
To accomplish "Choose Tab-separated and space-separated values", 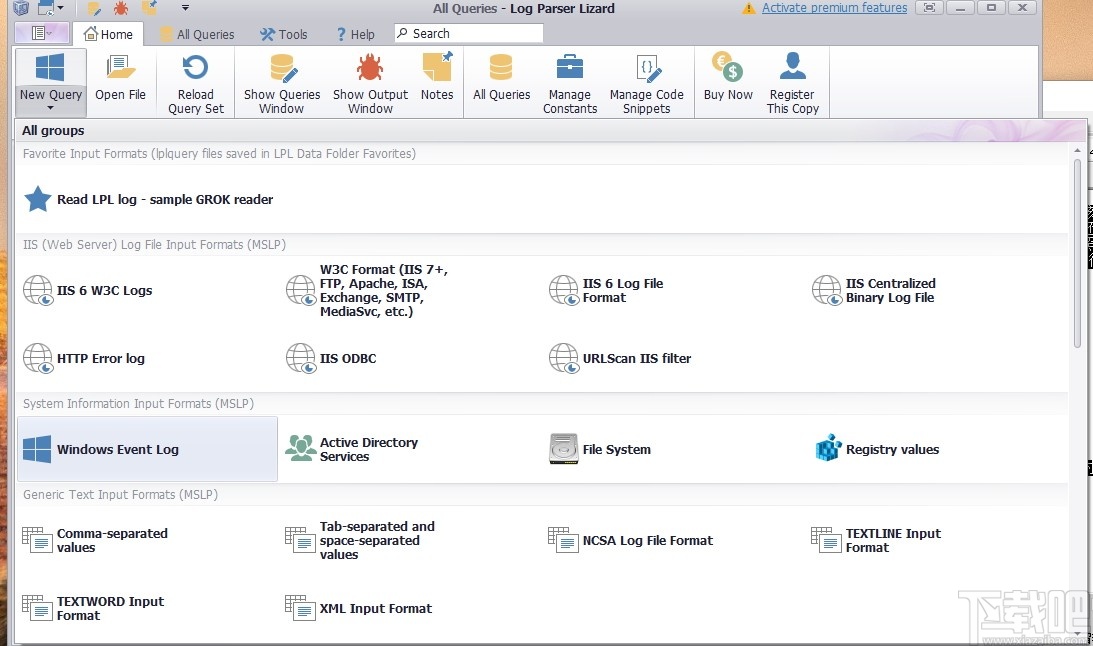I will point(411,540).
